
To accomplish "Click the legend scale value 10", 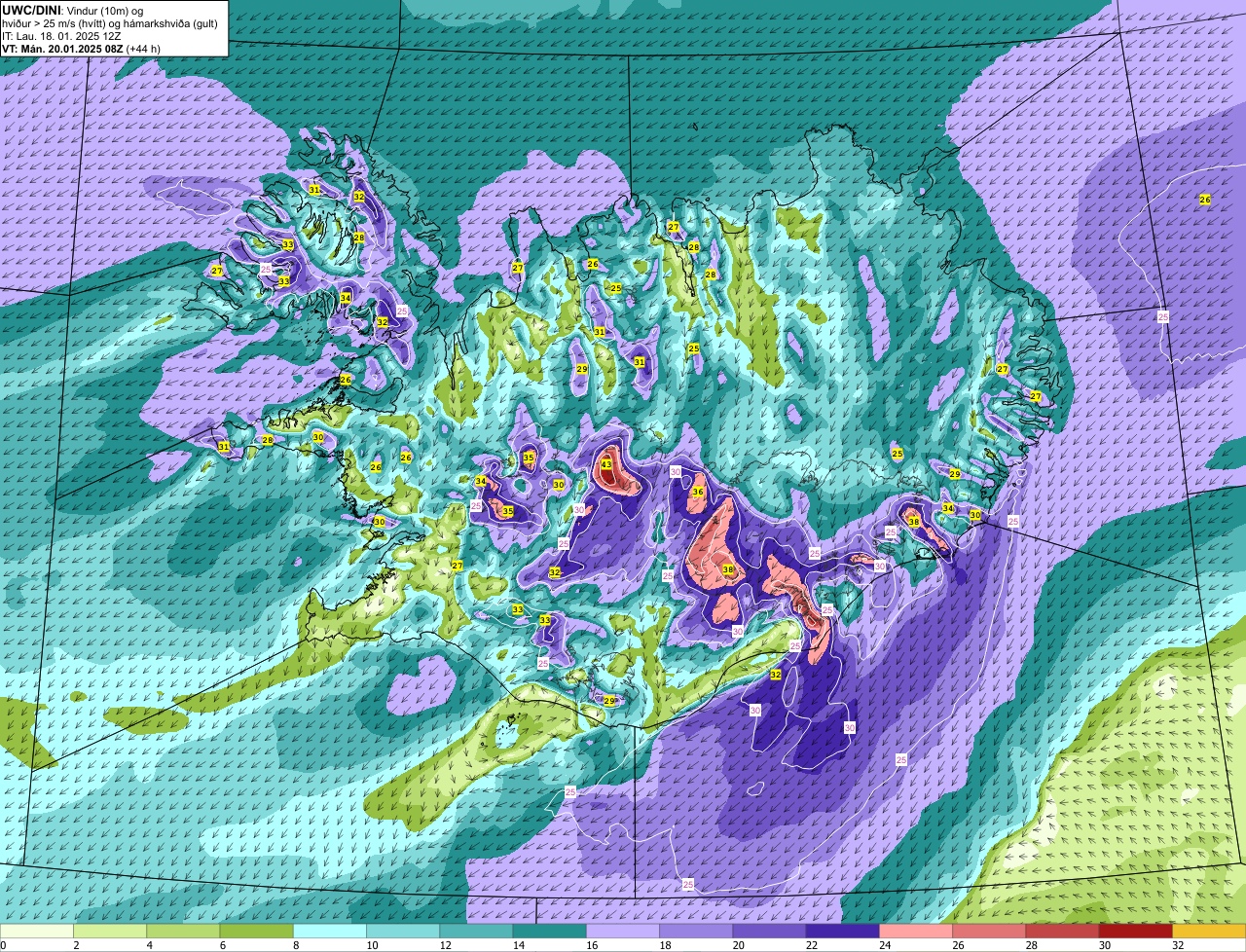I will [x=371, y=945].
